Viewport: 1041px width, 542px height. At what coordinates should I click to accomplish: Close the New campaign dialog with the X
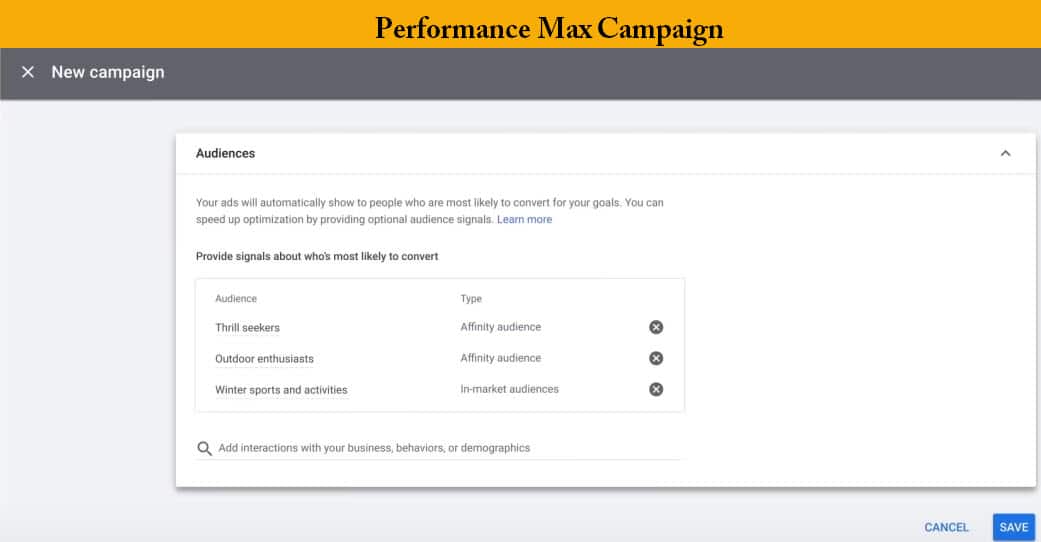point(28,72)
